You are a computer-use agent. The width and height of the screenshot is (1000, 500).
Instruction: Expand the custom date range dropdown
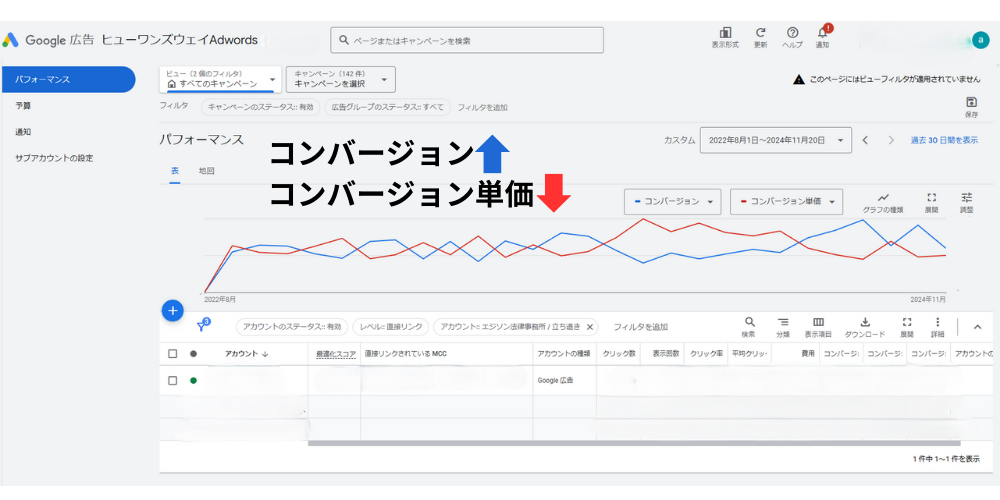coord(774,141)
